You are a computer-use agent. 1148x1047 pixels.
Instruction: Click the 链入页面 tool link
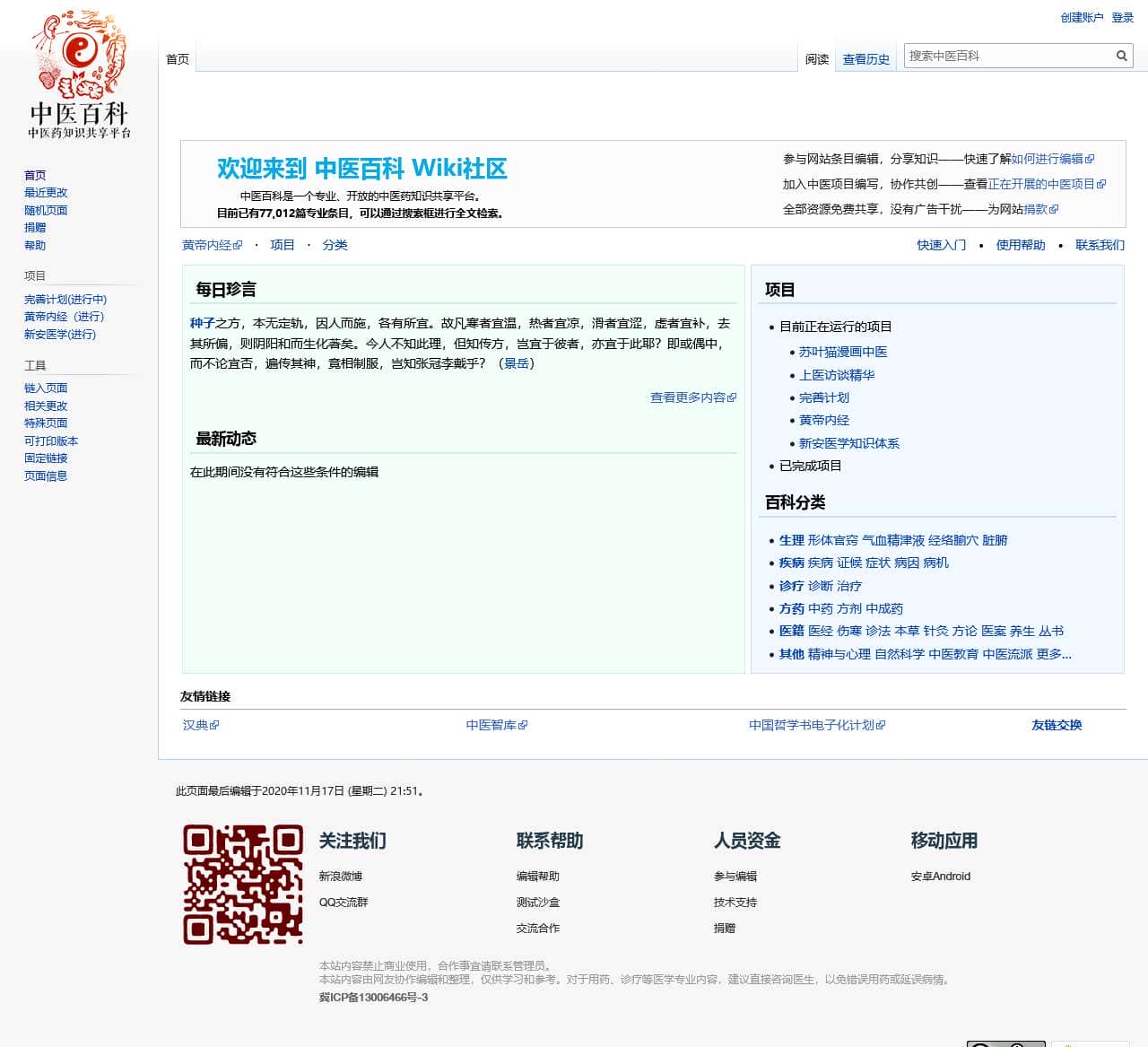[x=46, y=388]
